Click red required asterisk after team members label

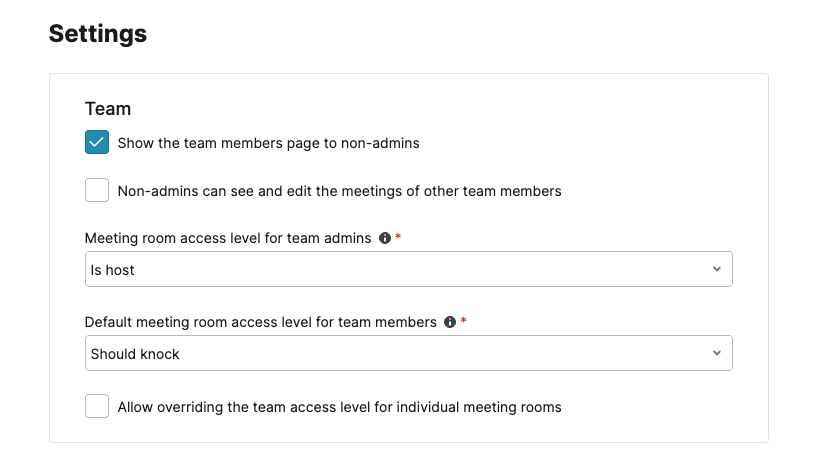(464, 323)
